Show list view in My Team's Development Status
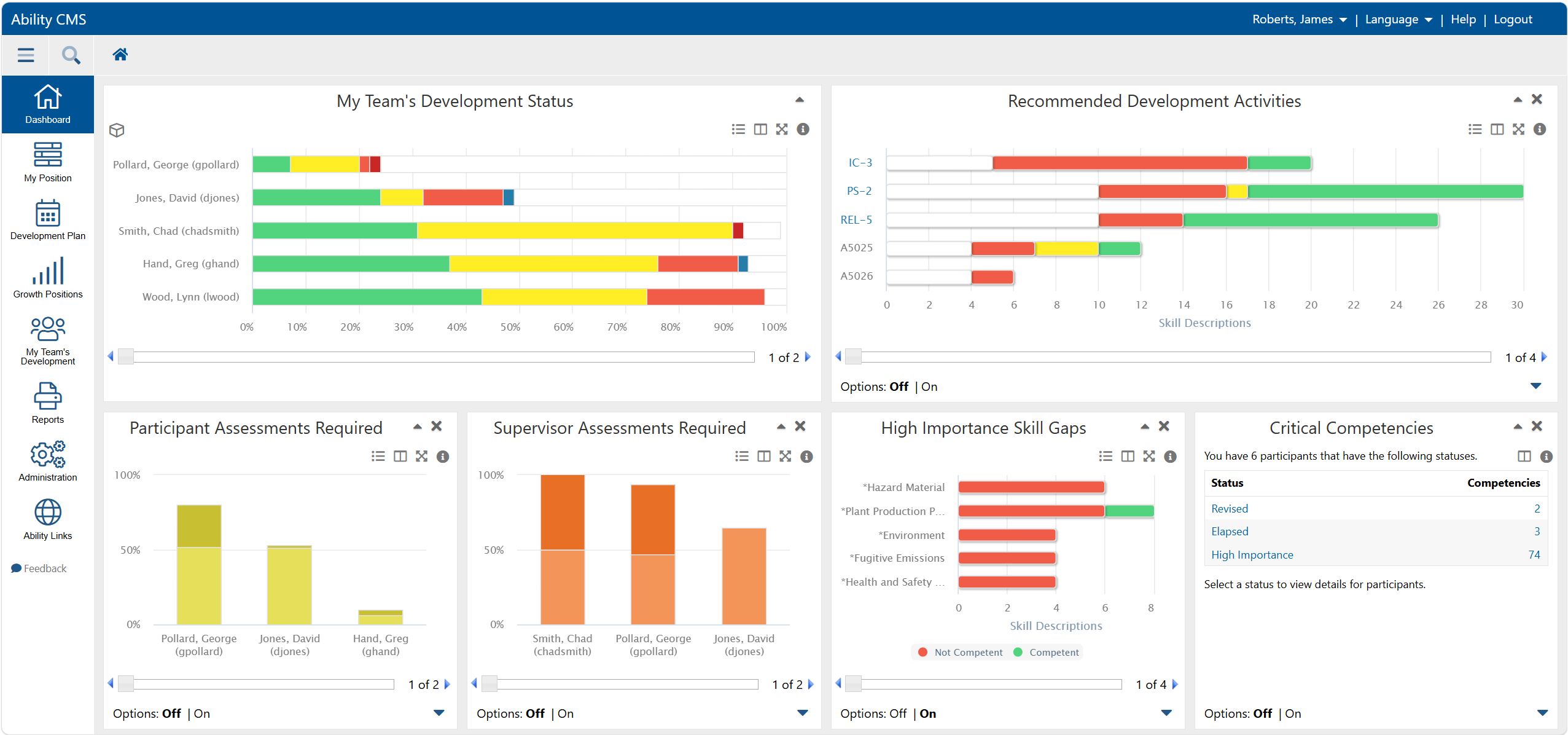This screenshot has width=1568, height=735. pos(738,129)
